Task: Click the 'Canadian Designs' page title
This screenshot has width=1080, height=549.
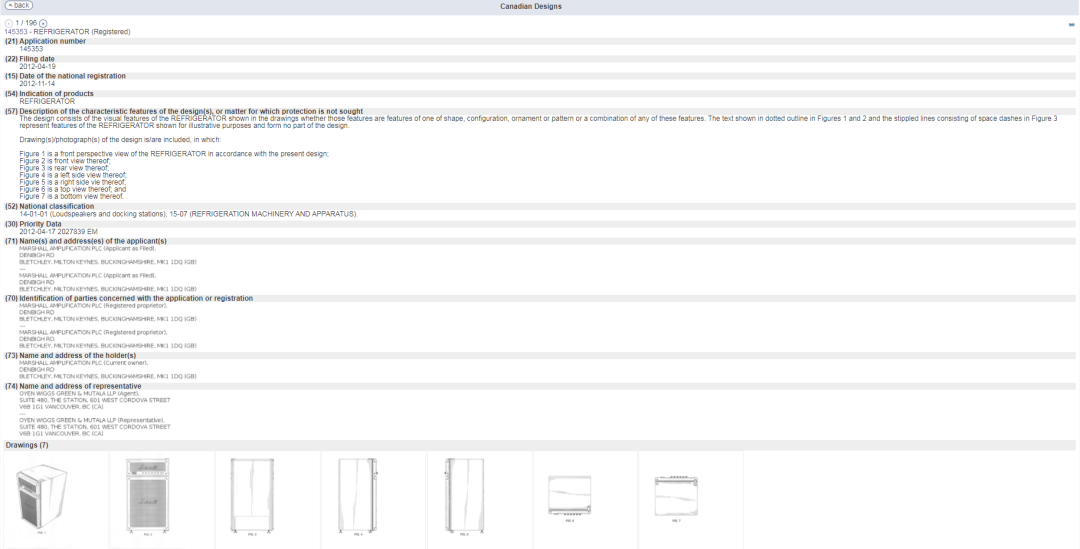Action: 530,6
